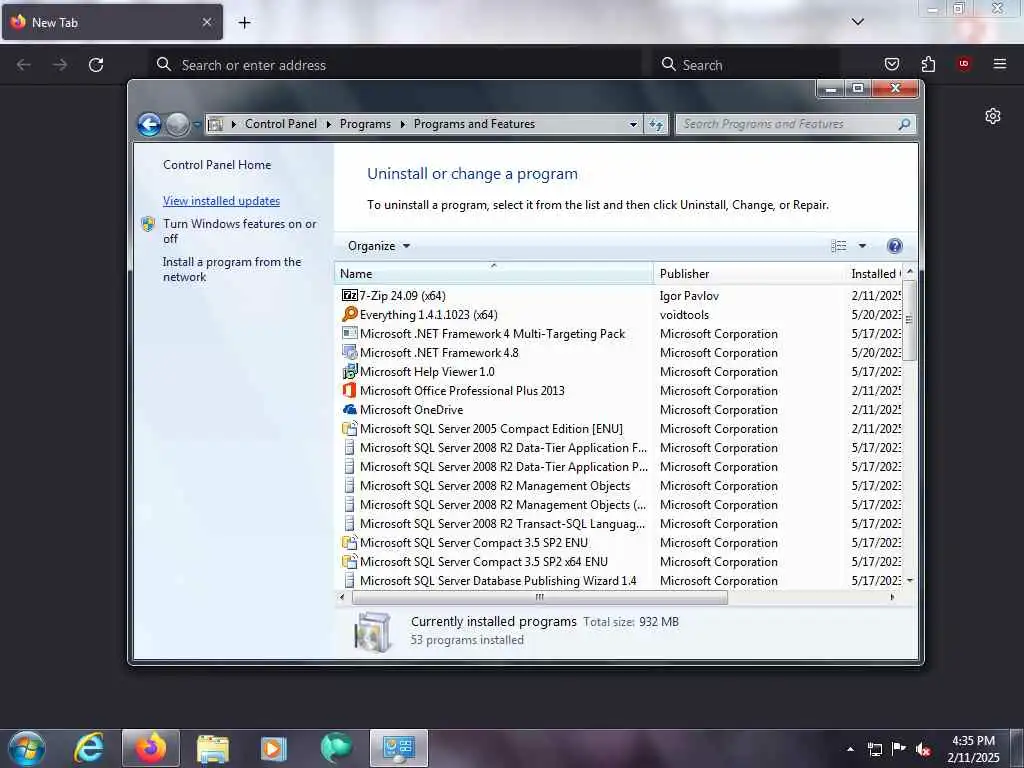Open the Pocket icon in Firefox toolbar

coord(891,64)
